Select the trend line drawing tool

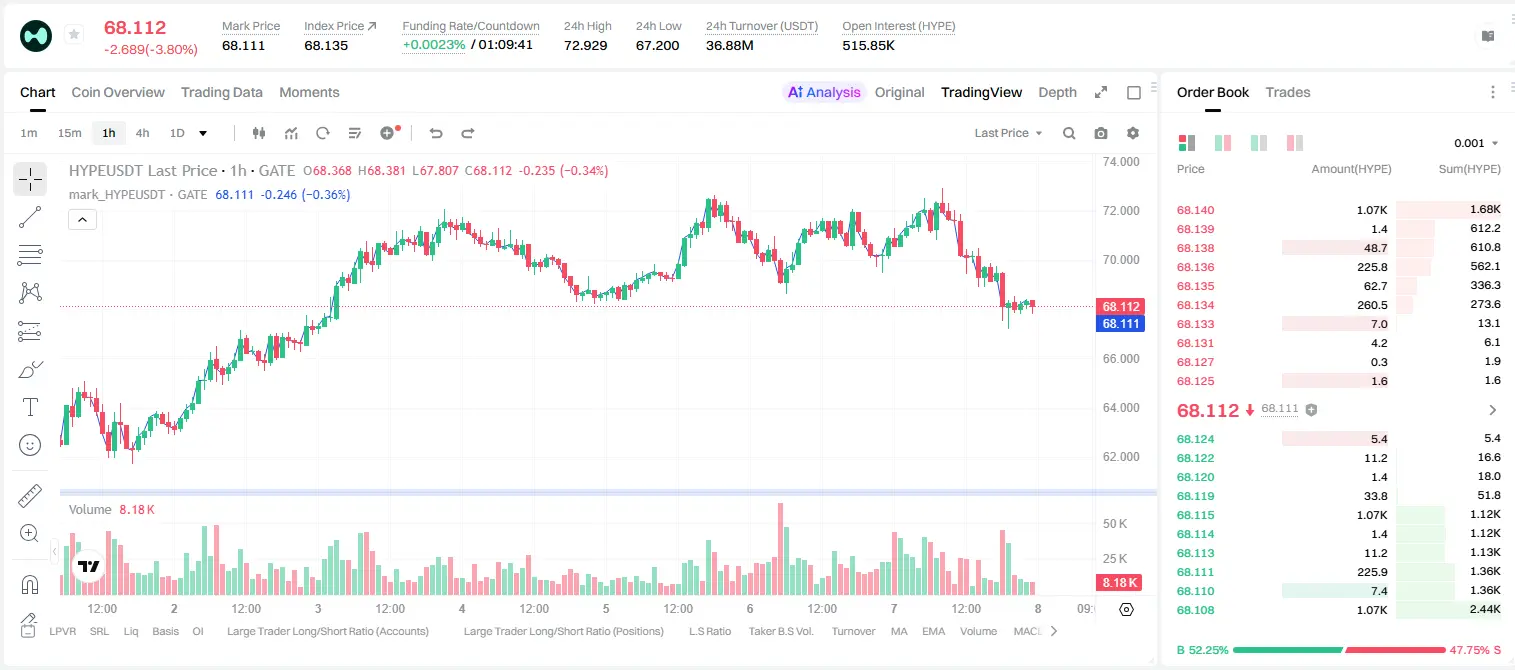[x=30, y=217]
